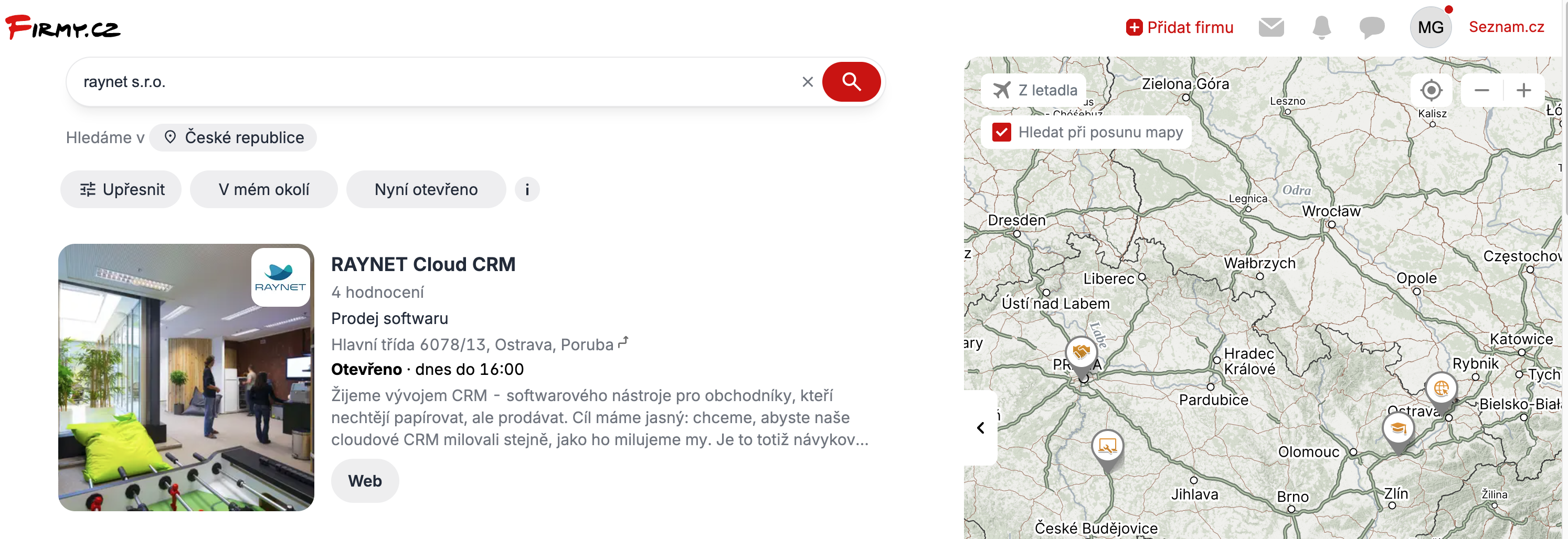Click the Liberec label on map

[x=1108, y=278]
